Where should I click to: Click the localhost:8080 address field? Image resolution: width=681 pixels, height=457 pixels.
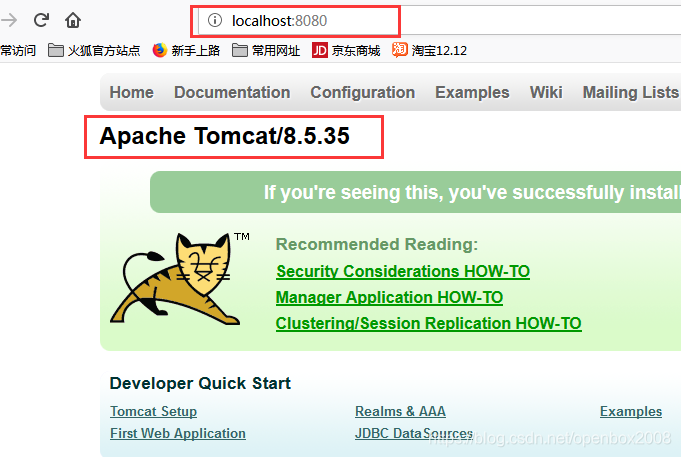(440, 20)
